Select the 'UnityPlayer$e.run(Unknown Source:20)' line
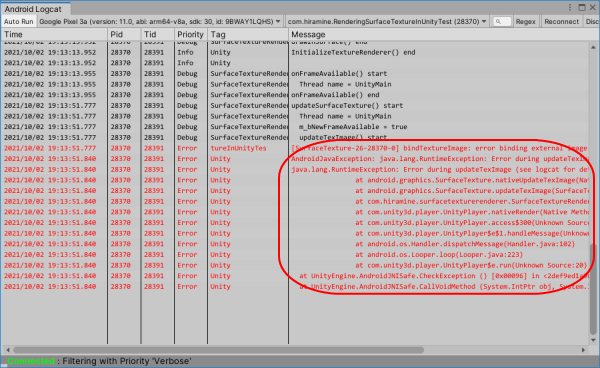 (x=471, y=265)
